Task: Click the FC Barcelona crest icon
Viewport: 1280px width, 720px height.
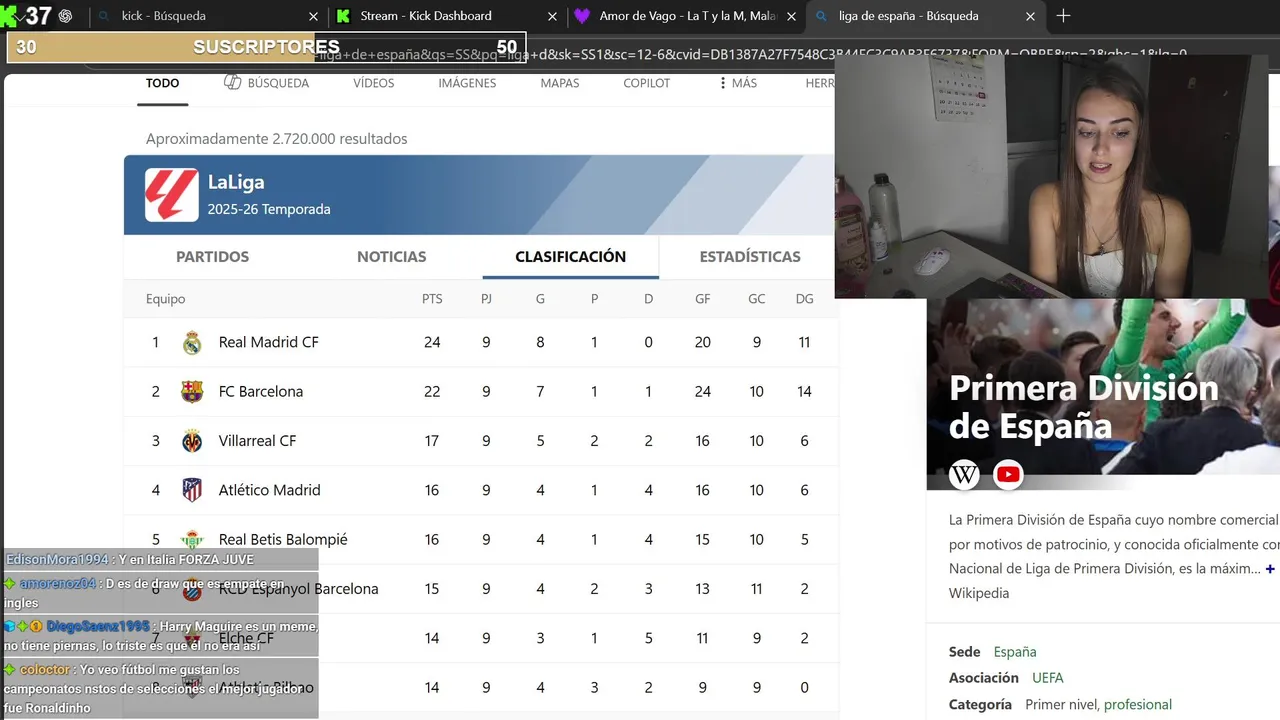Action: point(192,392)
